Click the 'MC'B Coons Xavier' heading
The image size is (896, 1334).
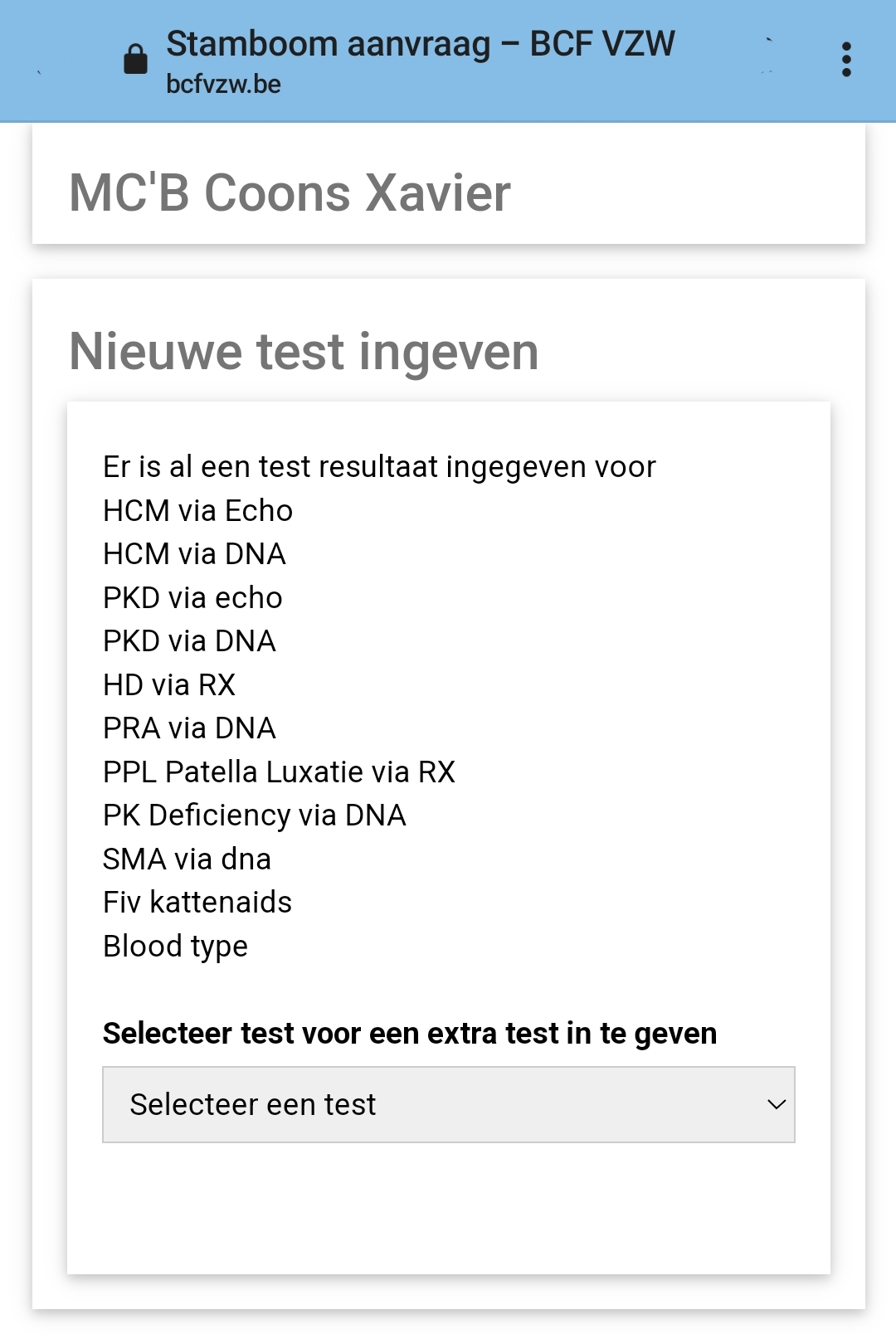click(290, 193)
